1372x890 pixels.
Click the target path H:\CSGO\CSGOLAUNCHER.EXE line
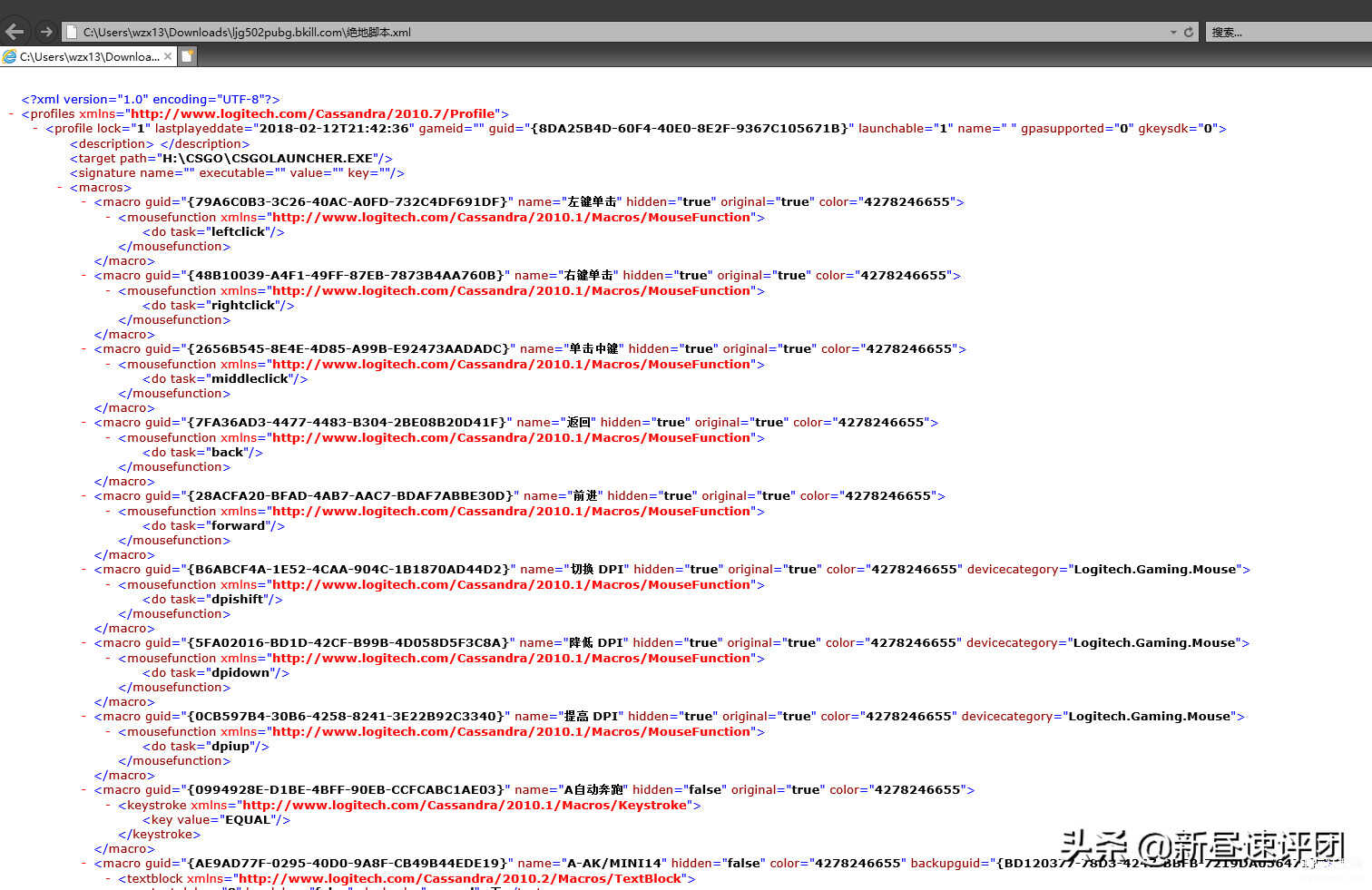click(231, 159)
